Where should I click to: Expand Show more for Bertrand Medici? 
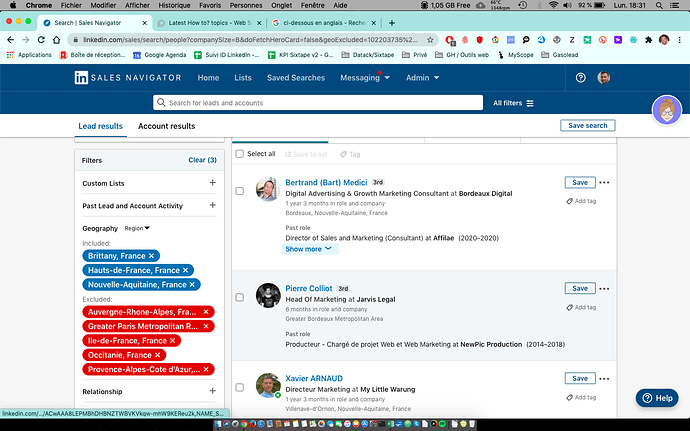click(308, 249)
